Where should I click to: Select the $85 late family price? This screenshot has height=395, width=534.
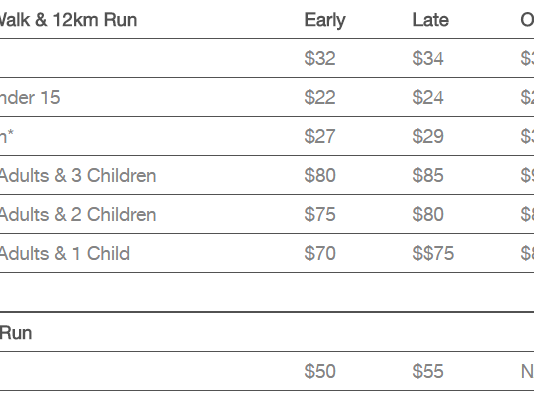click(x=428, y=175)
